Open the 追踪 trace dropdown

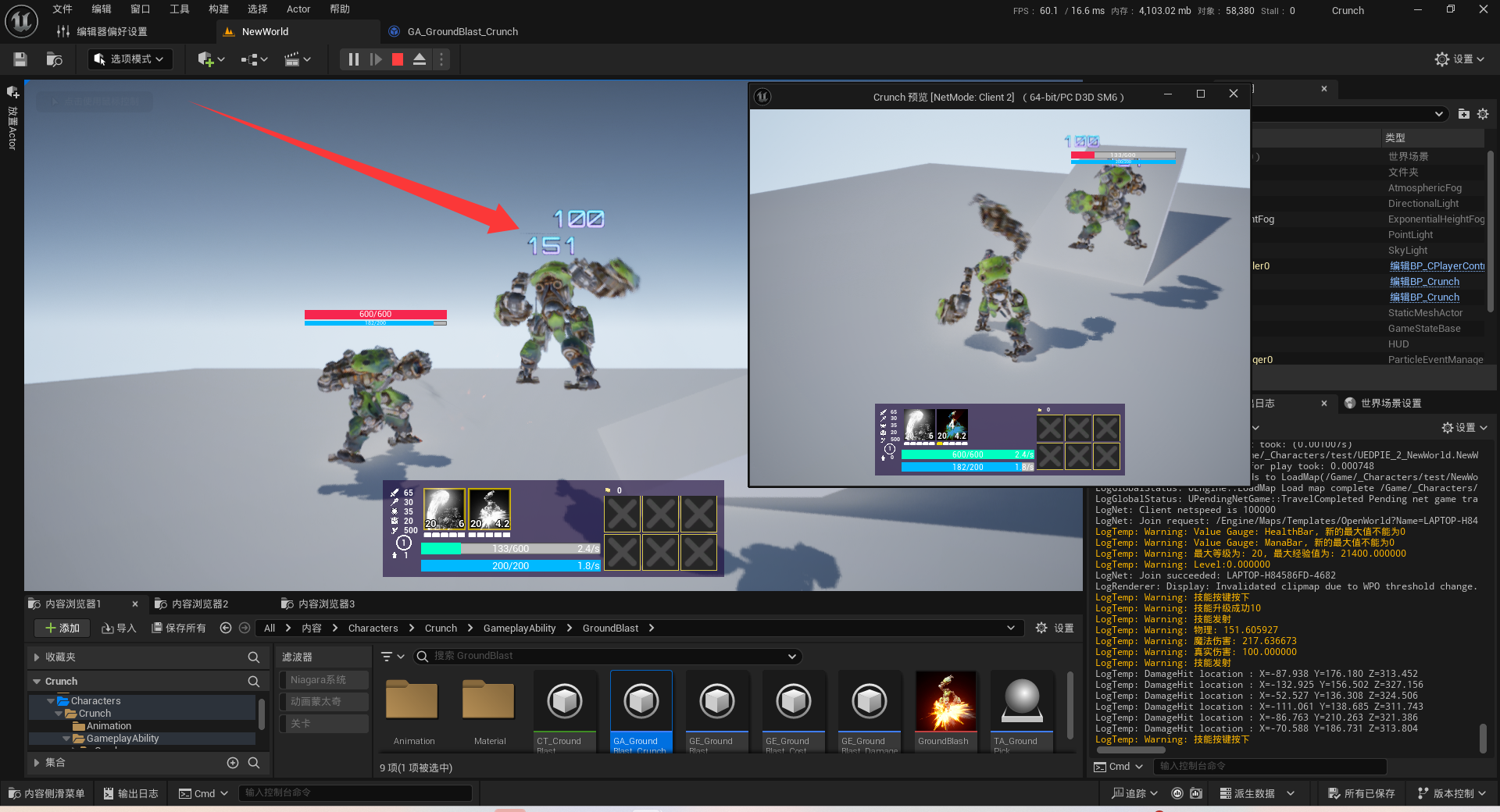click(1134, 793)
